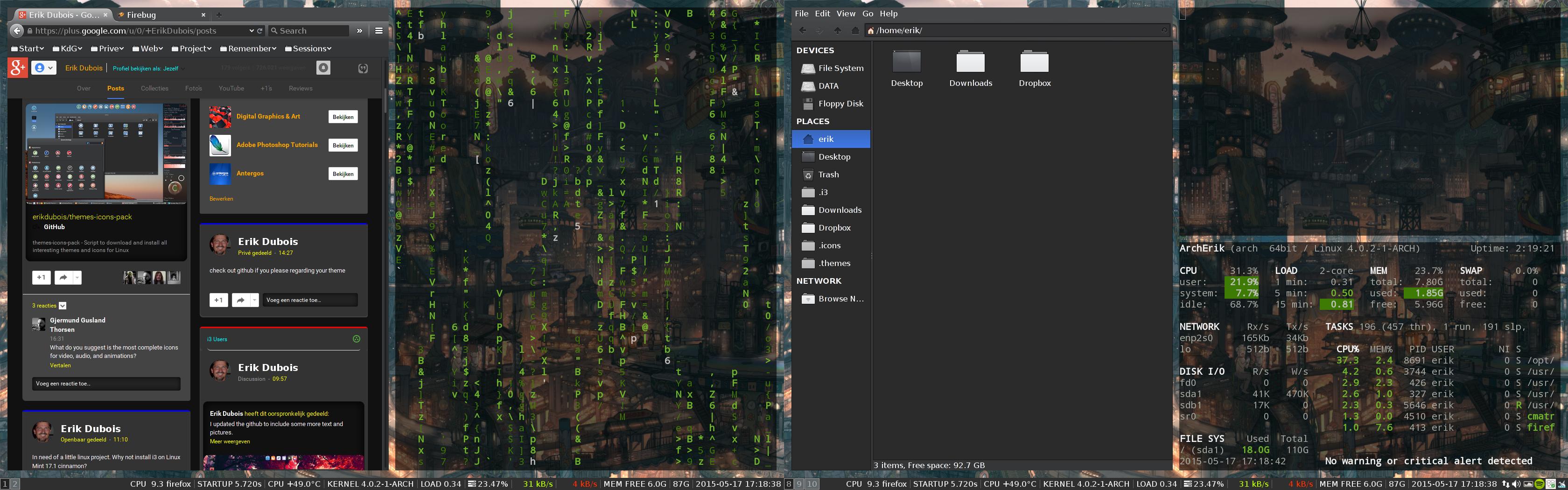Select DATA in the Devices sidebar
1568x490 pixels.
tap(831, 86)
